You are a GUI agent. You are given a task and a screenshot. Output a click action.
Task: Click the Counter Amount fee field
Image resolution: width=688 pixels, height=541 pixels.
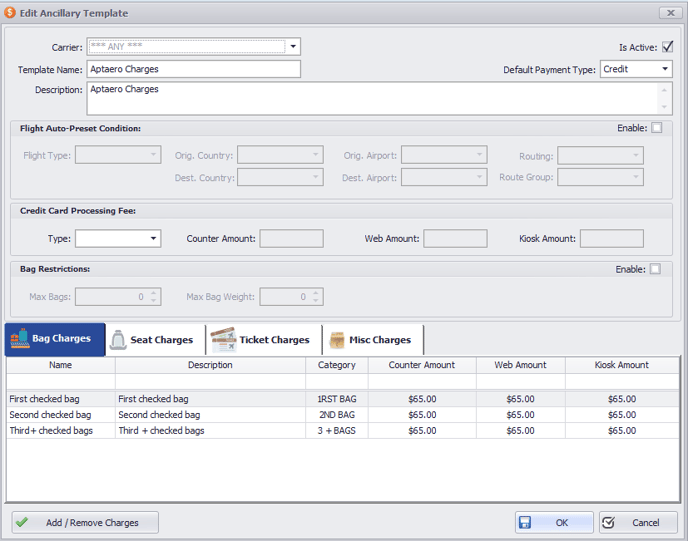click(291, 238)
